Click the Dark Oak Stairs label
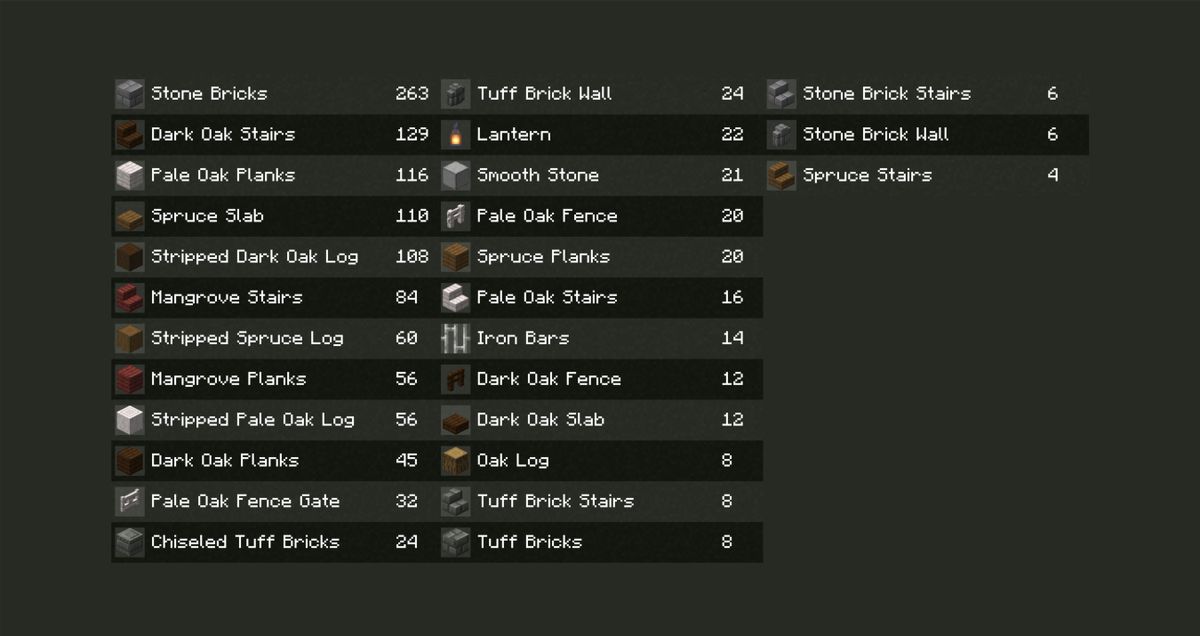The image size is (1200, 636). pyautogui.click(x=223, y=135)
